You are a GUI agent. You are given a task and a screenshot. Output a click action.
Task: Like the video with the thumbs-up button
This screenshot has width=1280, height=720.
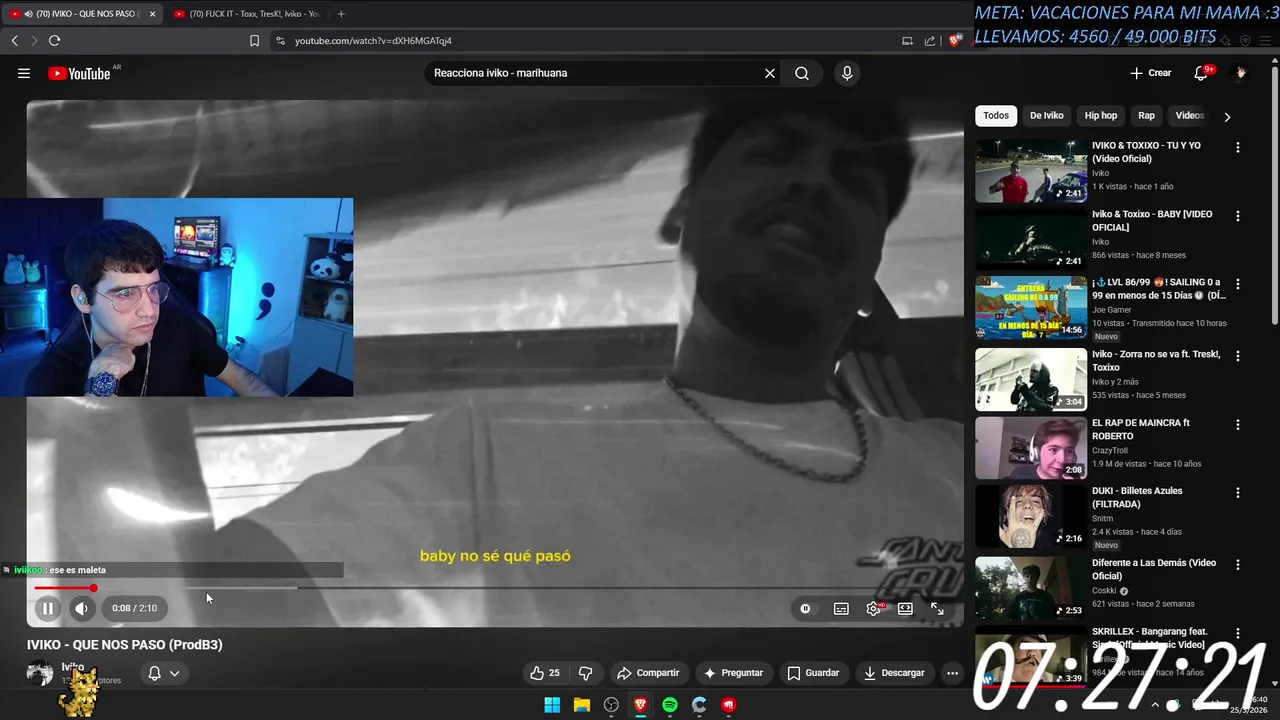coord(544,673)
